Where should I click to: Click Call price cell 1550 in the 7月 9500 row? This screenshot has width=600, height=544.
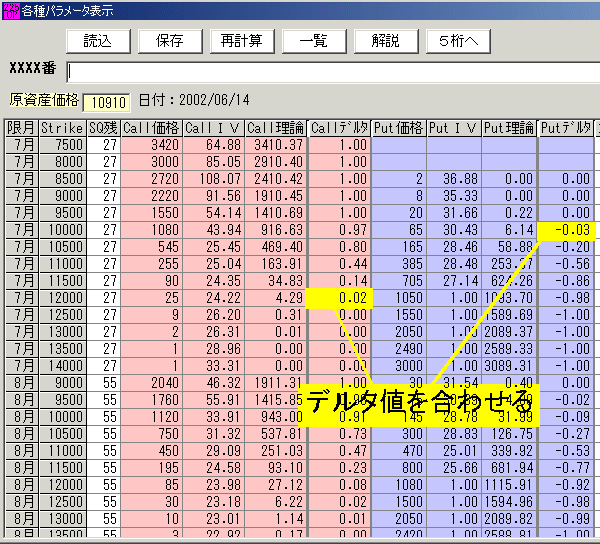pos(152,213)
